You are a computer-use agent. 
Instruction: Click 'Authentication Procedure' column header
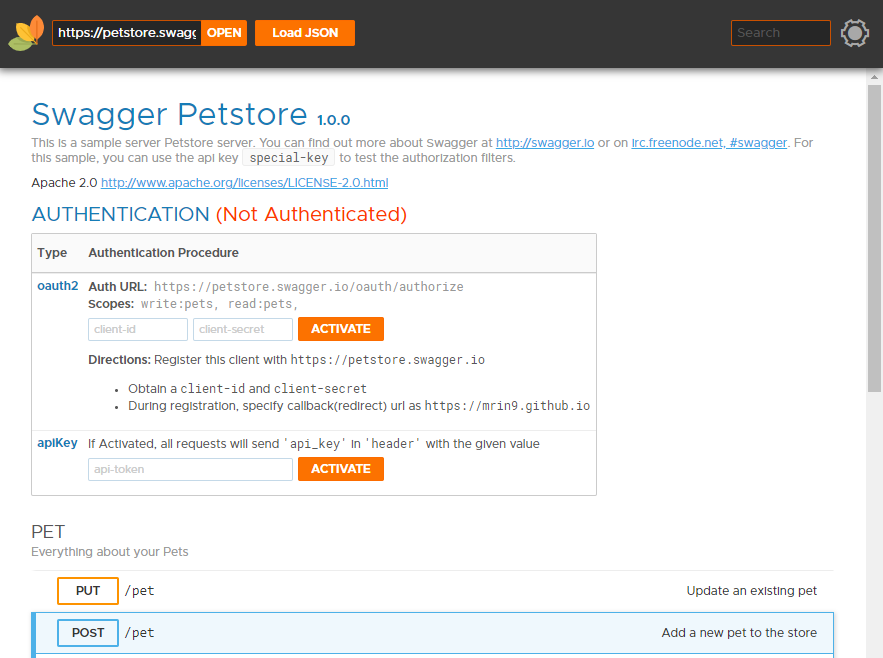[163, 253]
